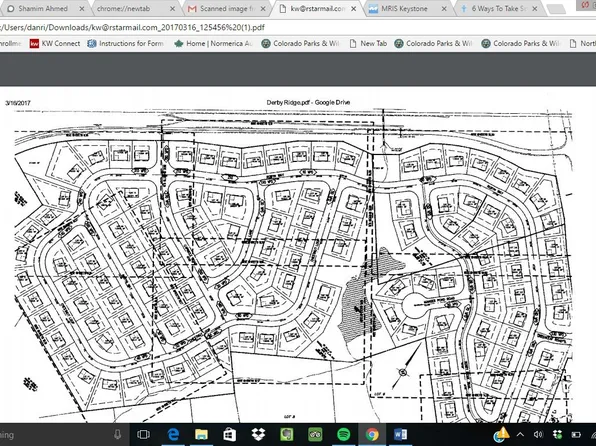Open Spotify from the taskbar

coord(344,434)
